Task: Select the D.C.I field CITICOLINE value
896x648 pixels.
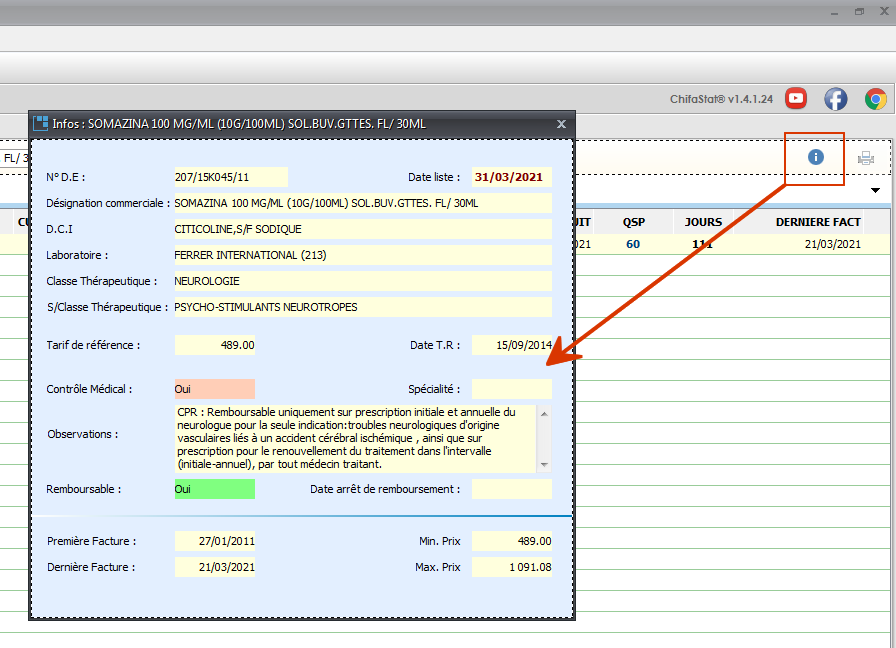Action: click(x=362, y=229)
